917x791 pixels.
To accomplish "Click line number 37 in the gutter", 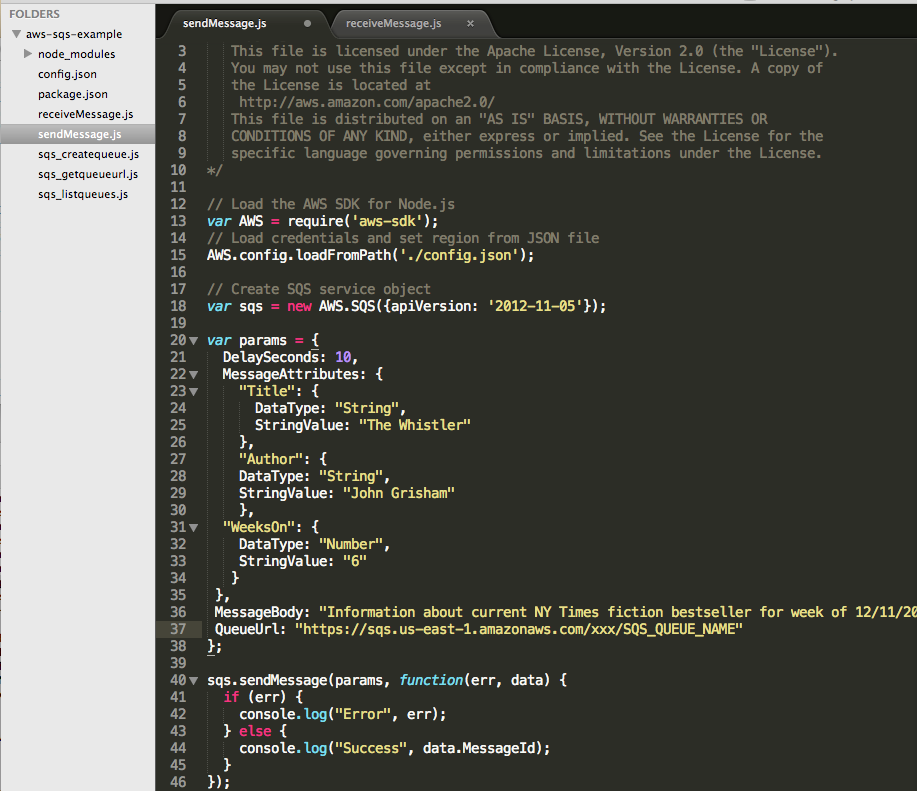I will 178,629.
